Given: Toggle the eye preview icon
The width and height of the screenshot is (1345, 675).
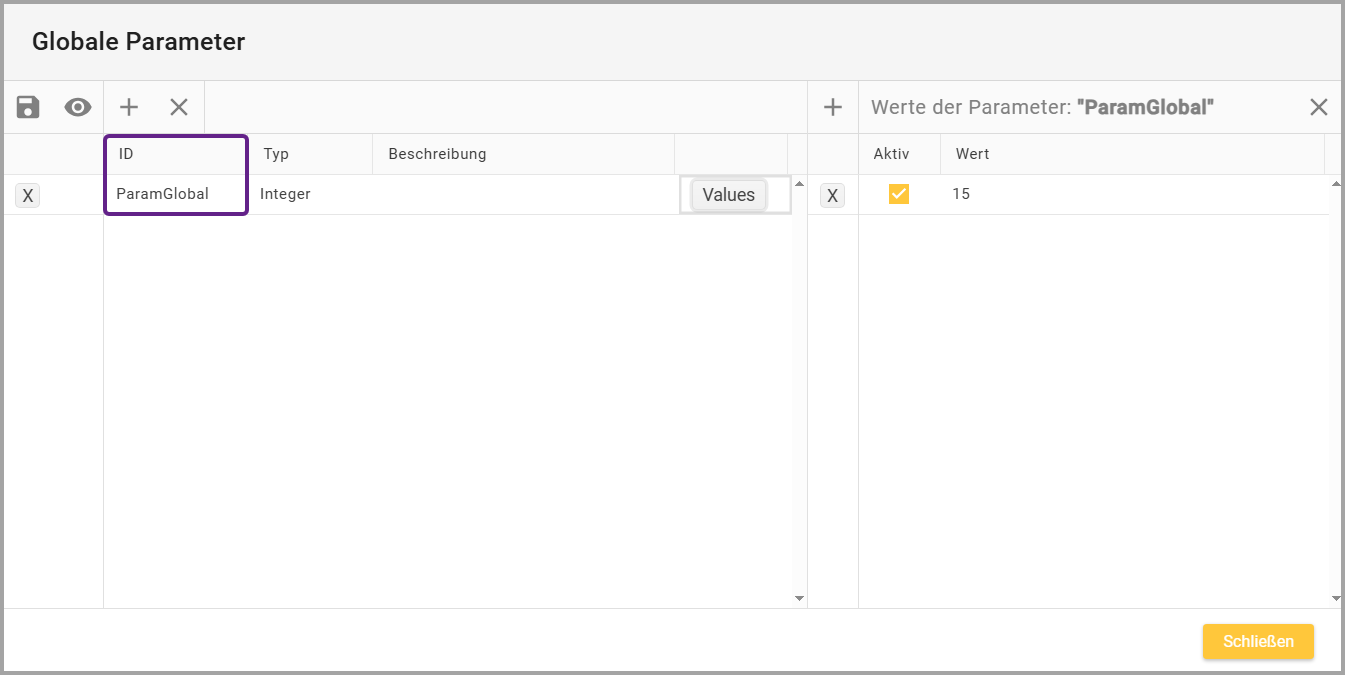Looking at the screenshot, I should [78, 107].
